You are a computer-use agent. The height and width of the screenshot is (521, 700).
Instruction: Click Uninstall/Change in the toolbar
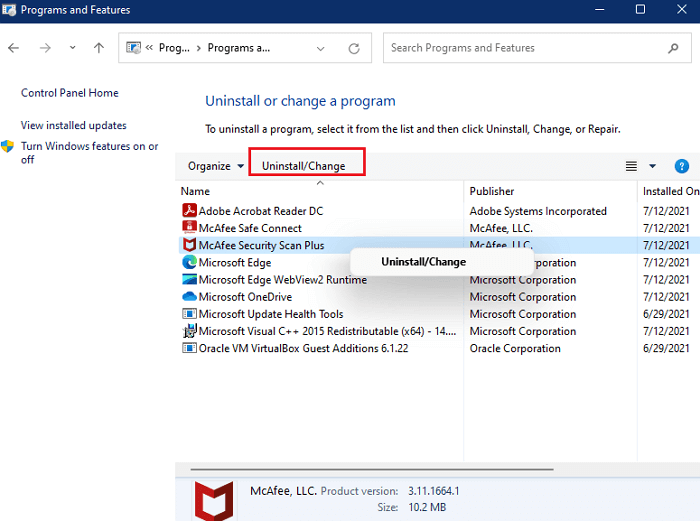304,166
